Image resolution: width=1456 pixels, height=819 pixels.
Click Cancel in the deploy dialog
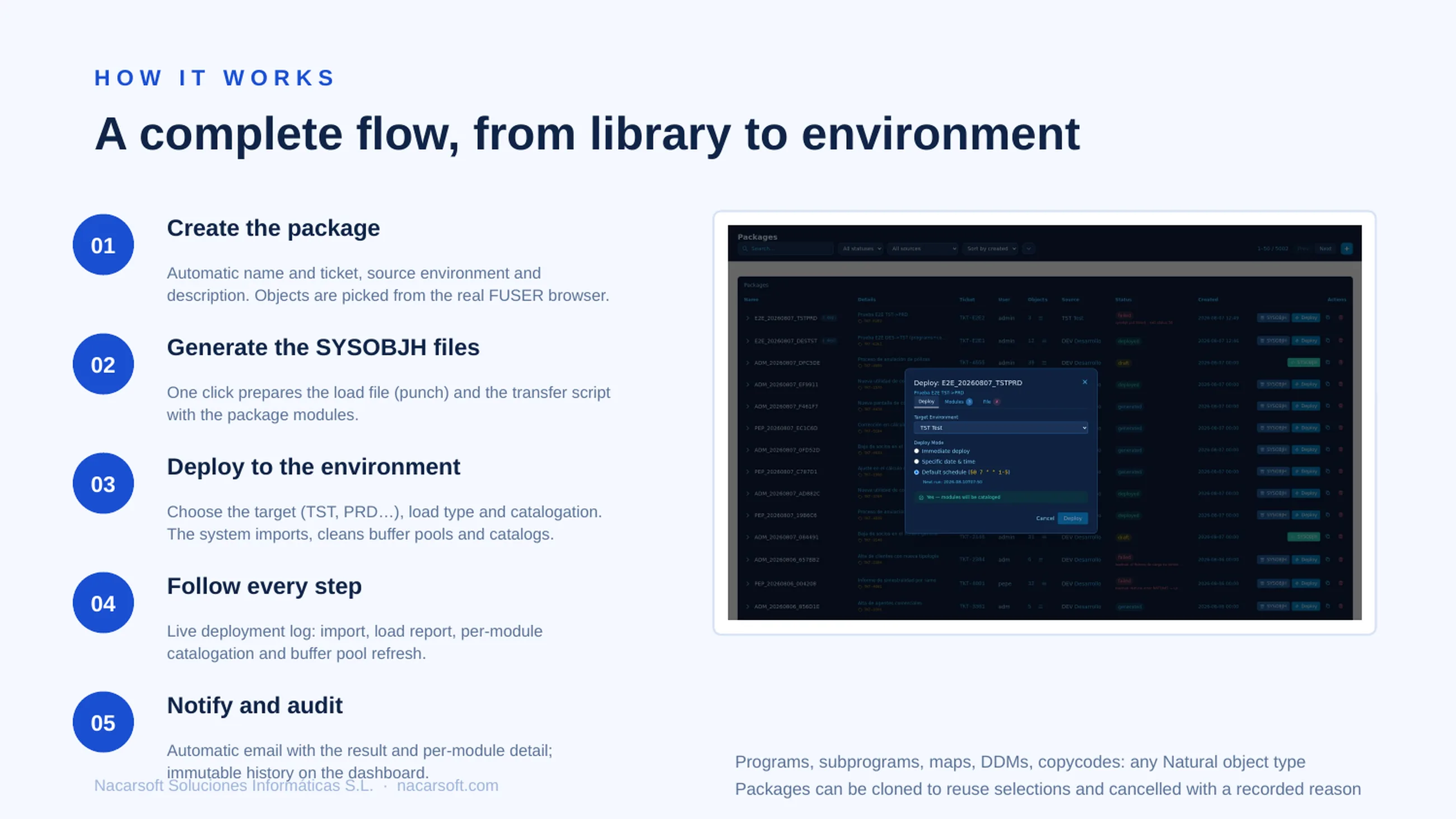pyautogui.click(x=1044, y=518)
